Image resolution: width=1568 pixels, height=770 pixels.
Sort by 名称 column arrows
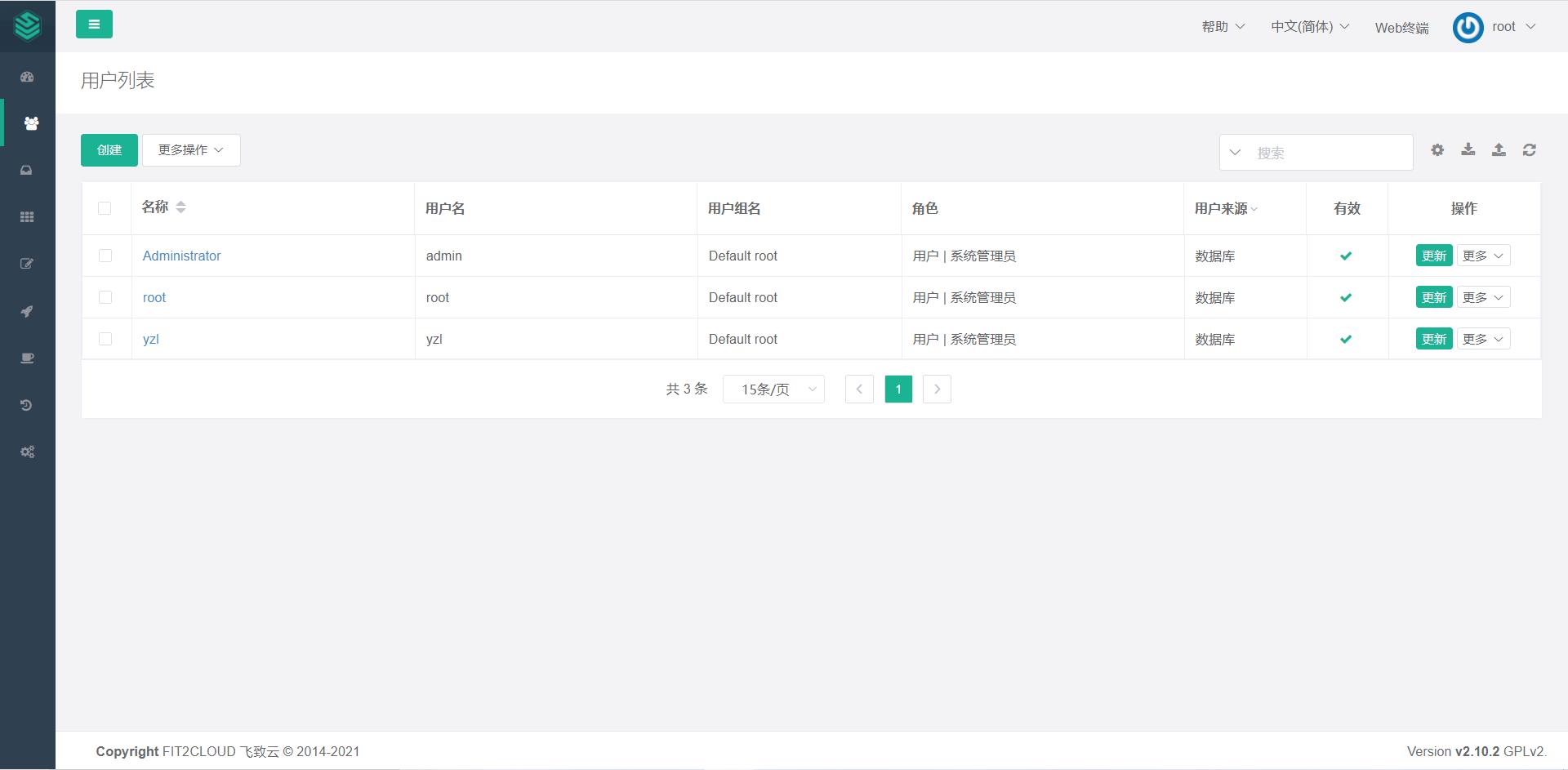click(x=180, y=207)
